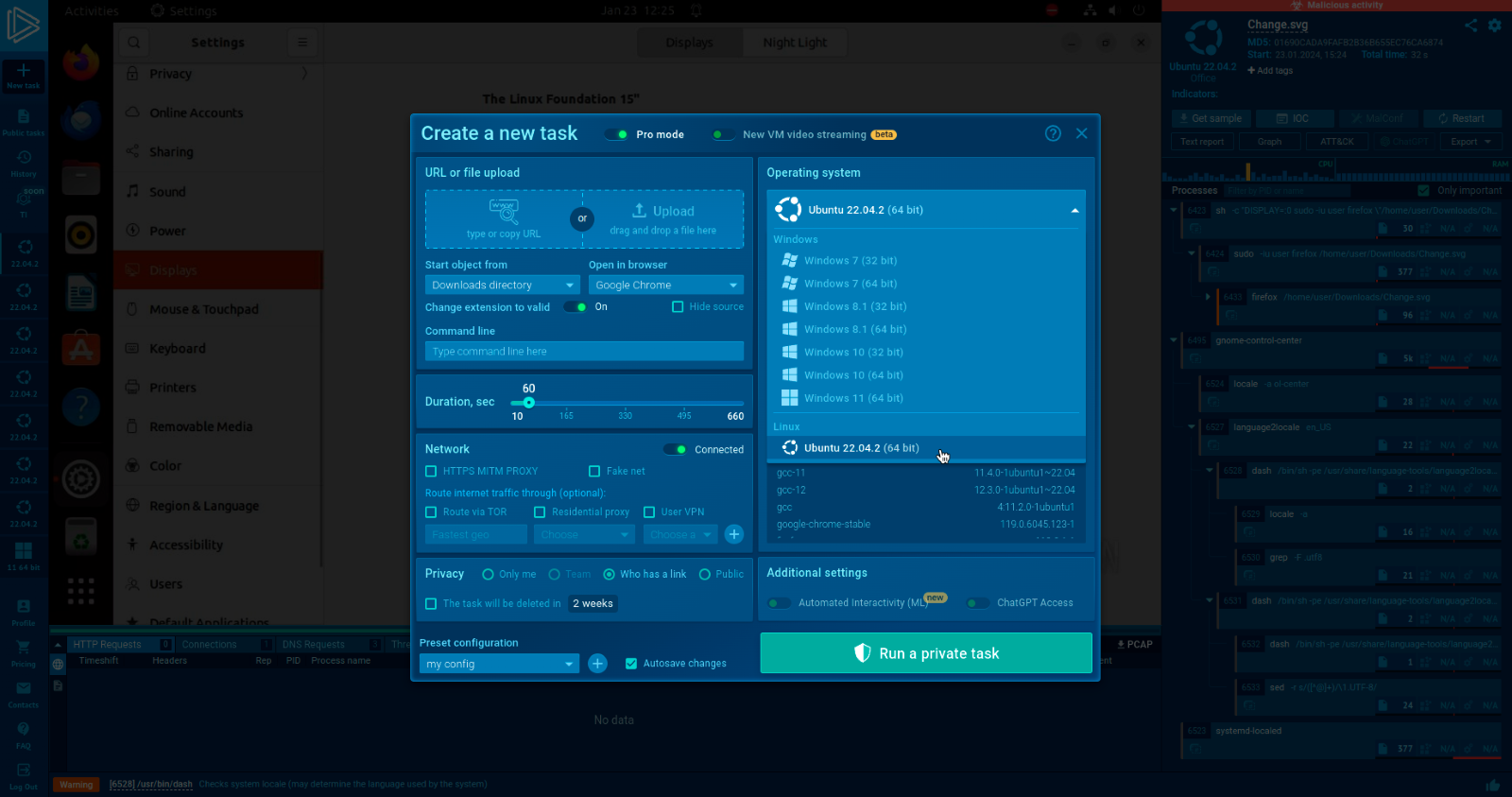This screenshot has height=797, width=1512.
Task: Click the help question mark icon
Action: 1053,133
